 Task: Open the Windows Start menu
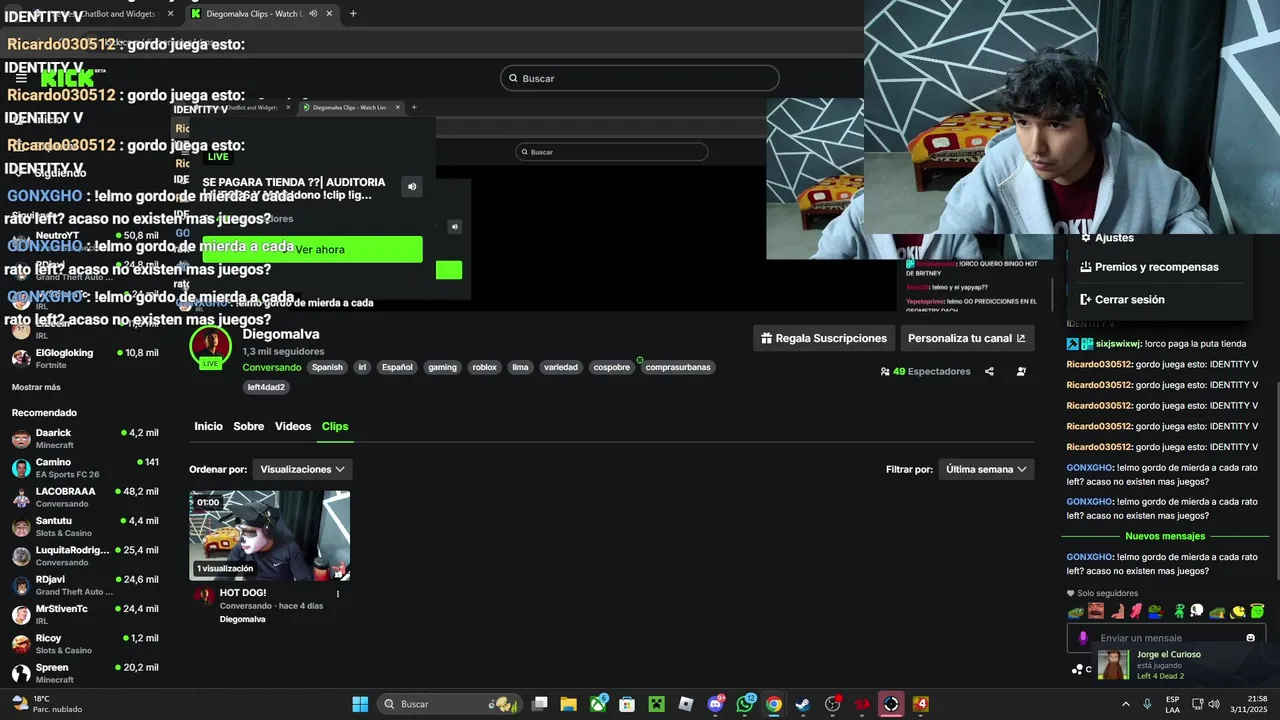click(360, 704)
